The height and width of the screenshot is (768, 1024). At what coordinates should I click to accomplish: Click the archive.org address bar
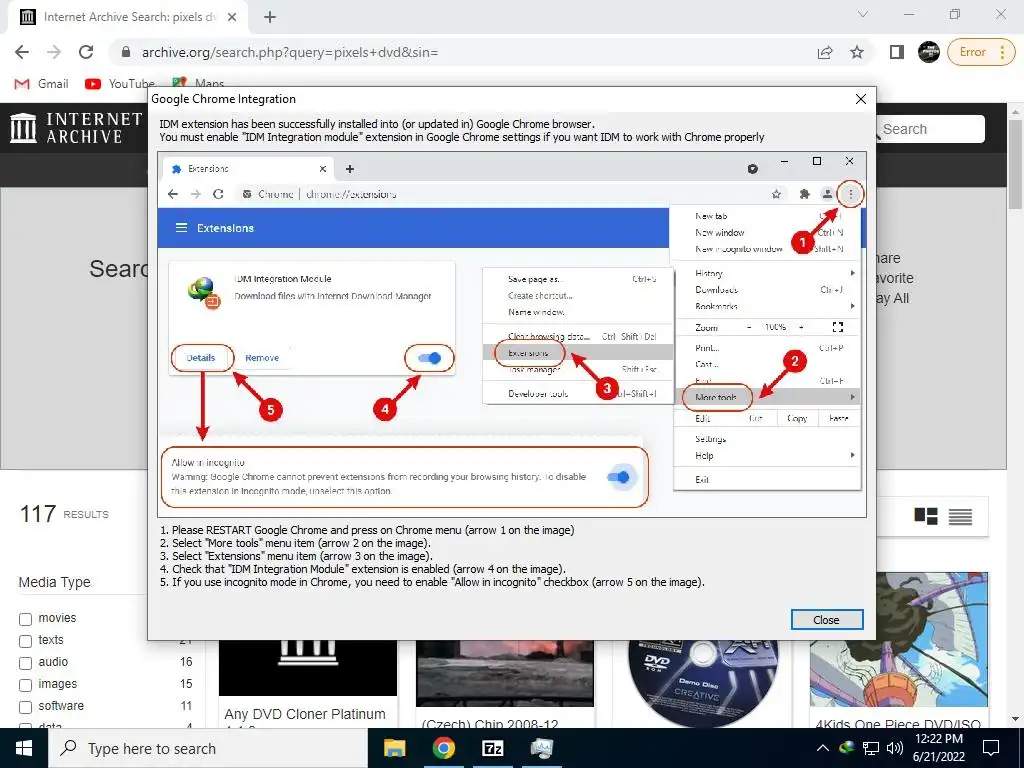[457, 52]
